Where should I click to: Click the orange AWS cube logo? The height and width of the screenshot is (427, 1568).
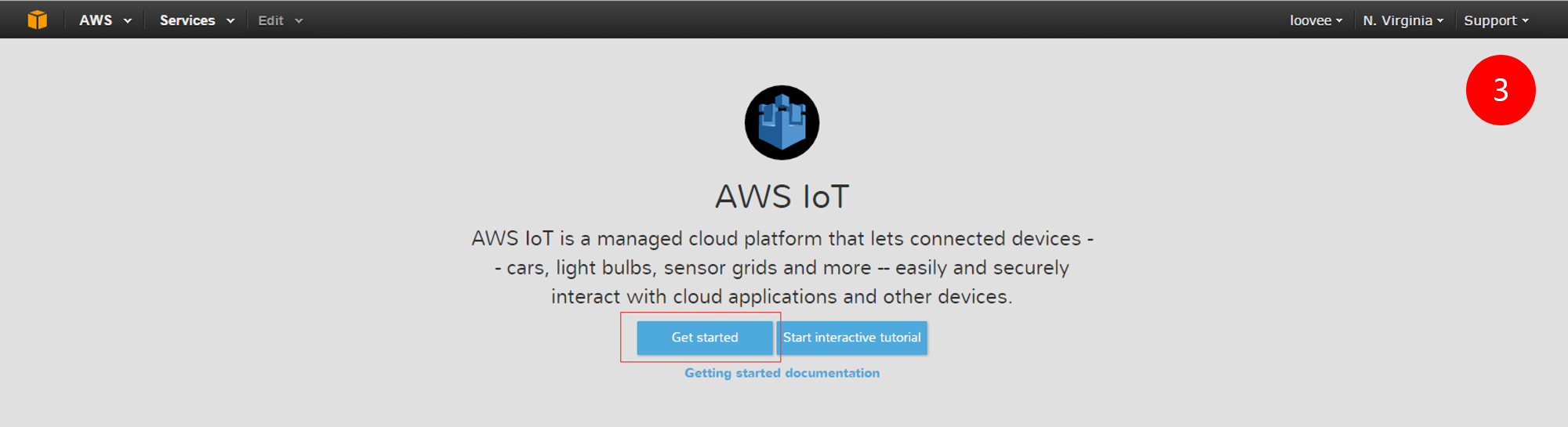tap(37, 20)
